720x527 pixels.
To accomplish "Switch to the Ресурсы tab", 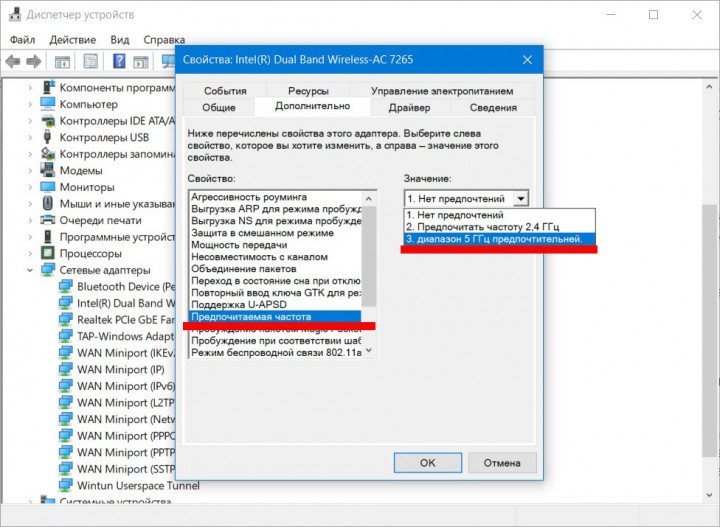I will [x=308, y=90].
